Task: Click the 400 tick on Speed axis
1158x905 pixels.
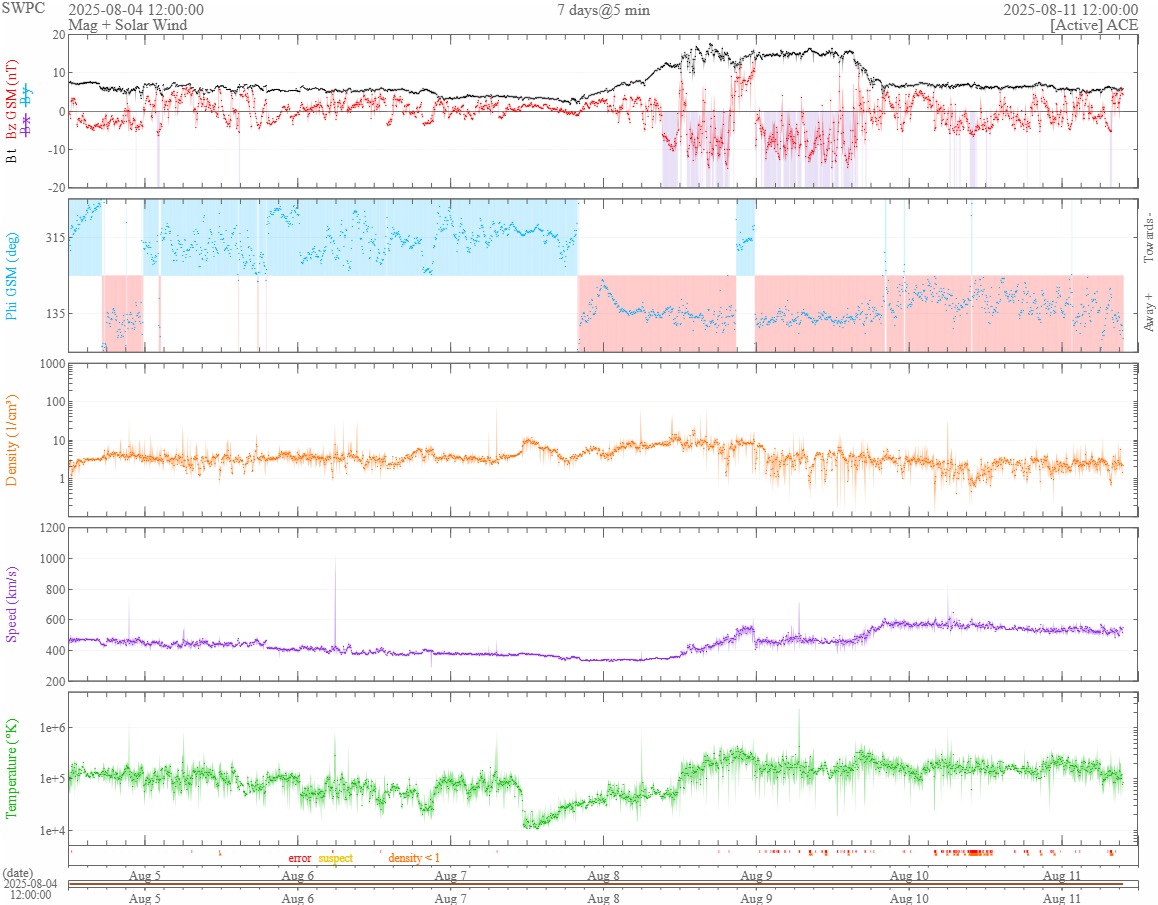Action: [55, 651]
